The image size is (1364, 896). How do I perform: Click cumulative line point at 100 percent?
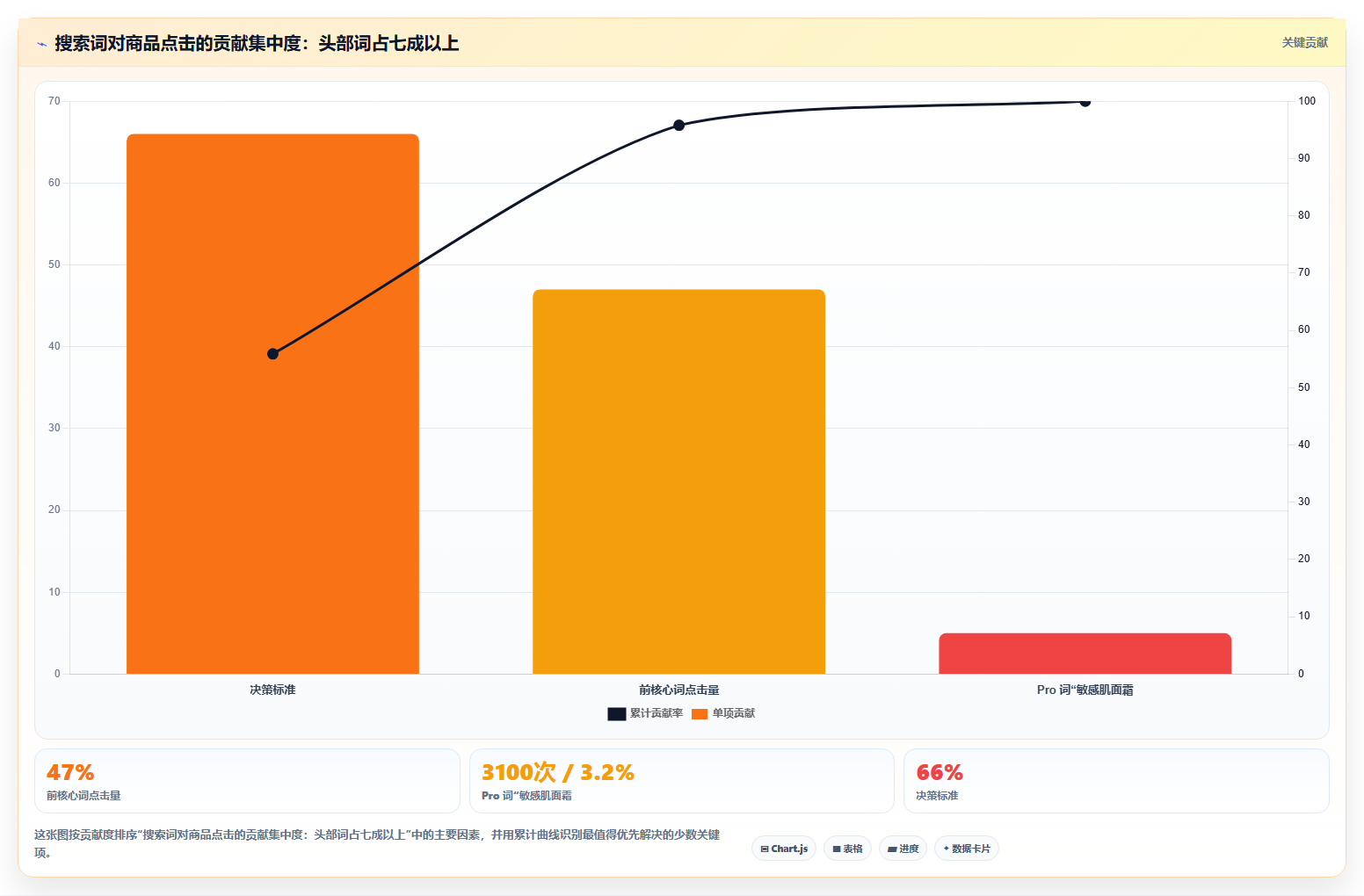pos(1085,102)
